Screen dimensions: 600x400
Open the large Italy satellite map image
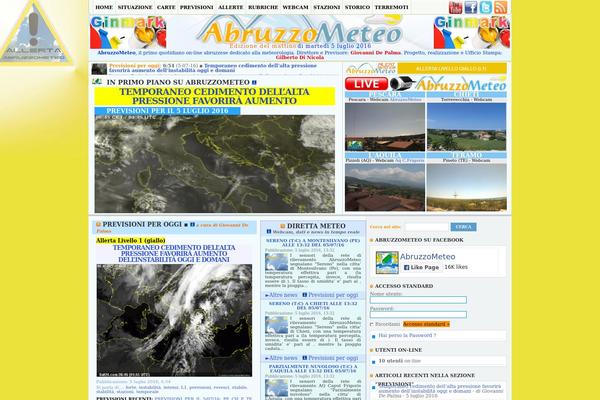[x=215, y=164]
